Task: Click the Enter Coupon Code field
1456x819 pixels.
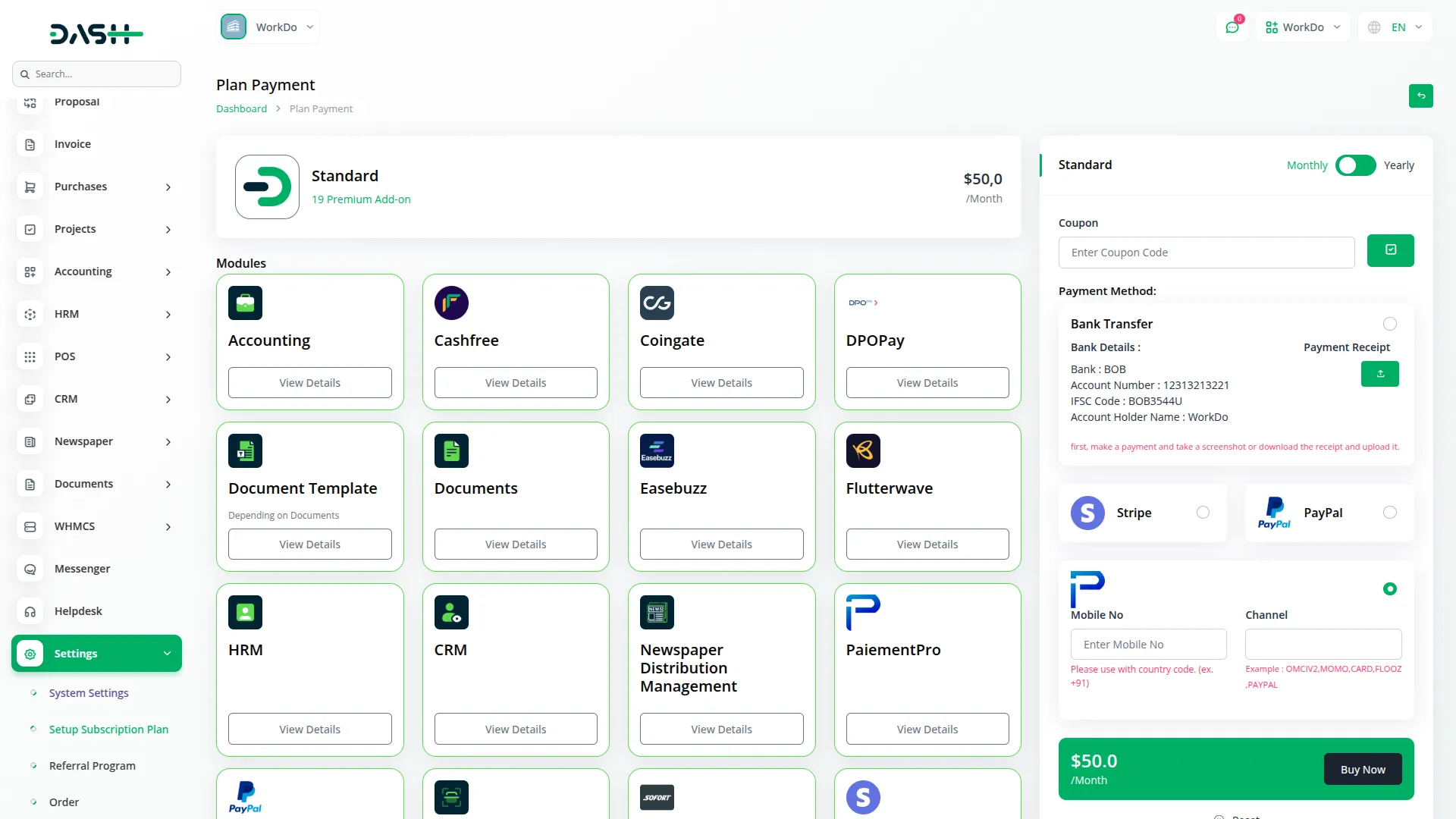Action: click(x=1207, y=252)
